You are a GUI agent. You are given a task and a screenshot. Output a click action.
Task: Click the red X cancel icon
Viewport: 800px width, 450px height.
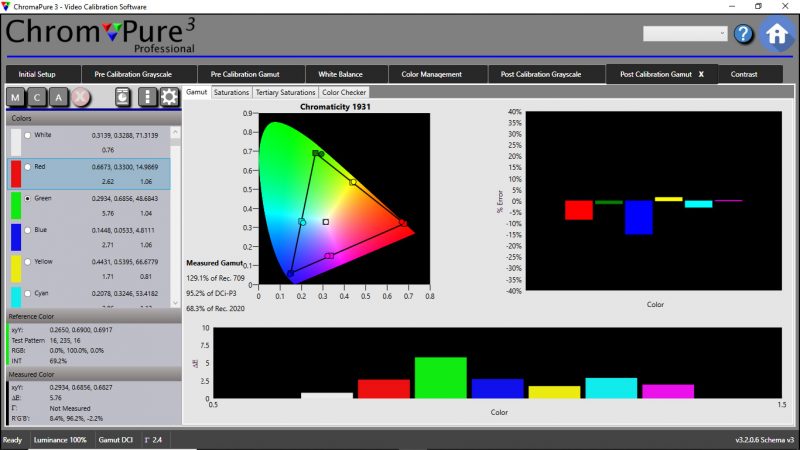tap(81, 97)
